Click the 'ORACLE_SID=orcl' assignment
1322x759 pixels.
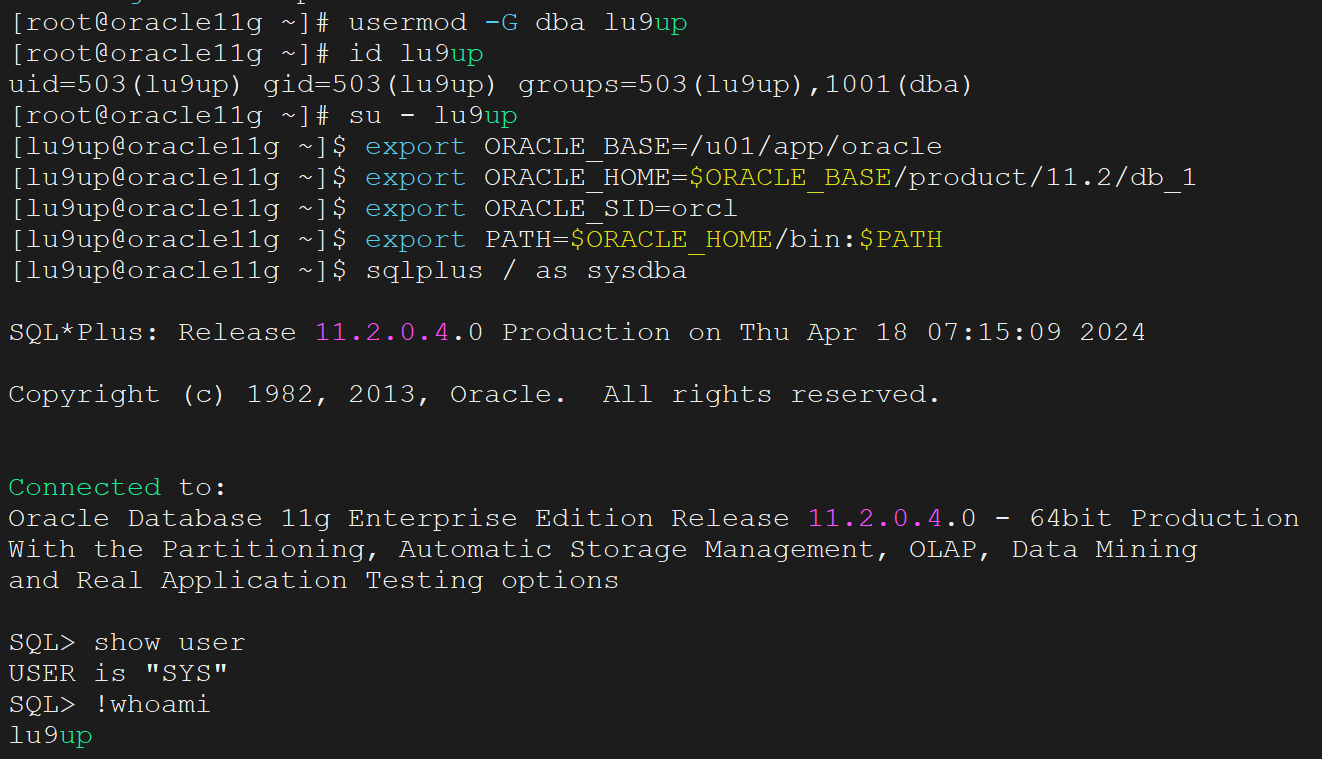click(x=610, y=209)
